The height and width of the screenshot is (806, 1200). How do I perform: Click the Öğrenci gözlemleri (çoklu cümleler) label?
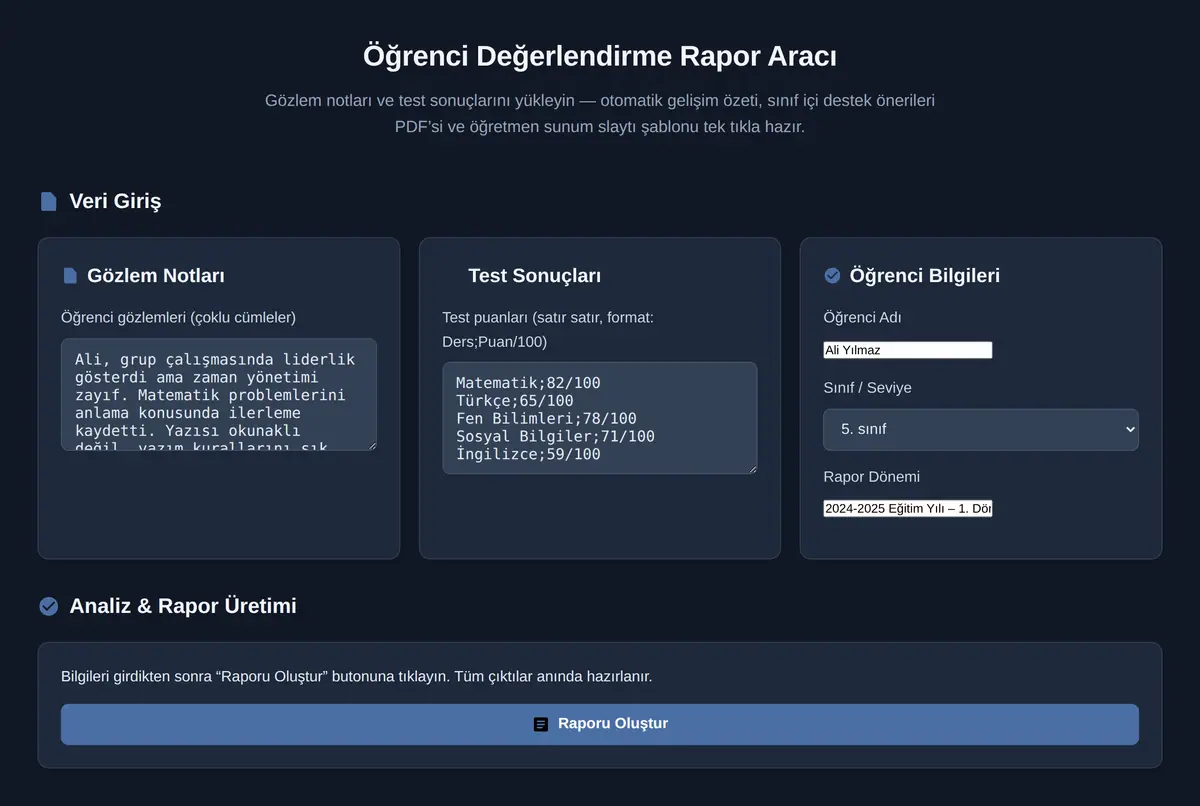tap(178, 318)
